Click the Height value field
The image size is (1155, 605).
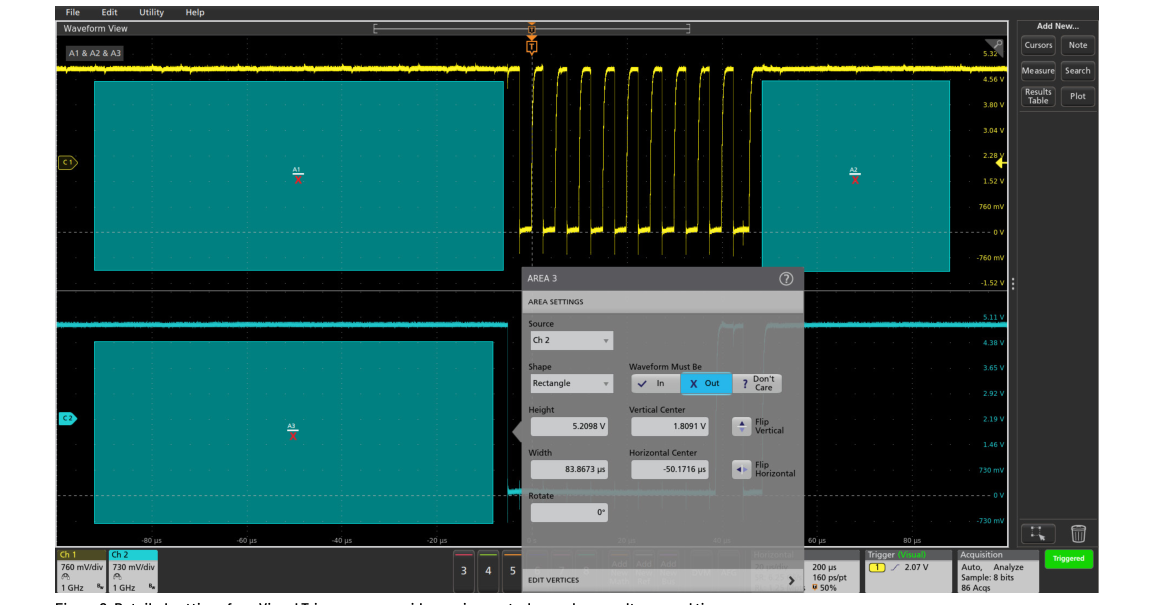coord(569,426)
